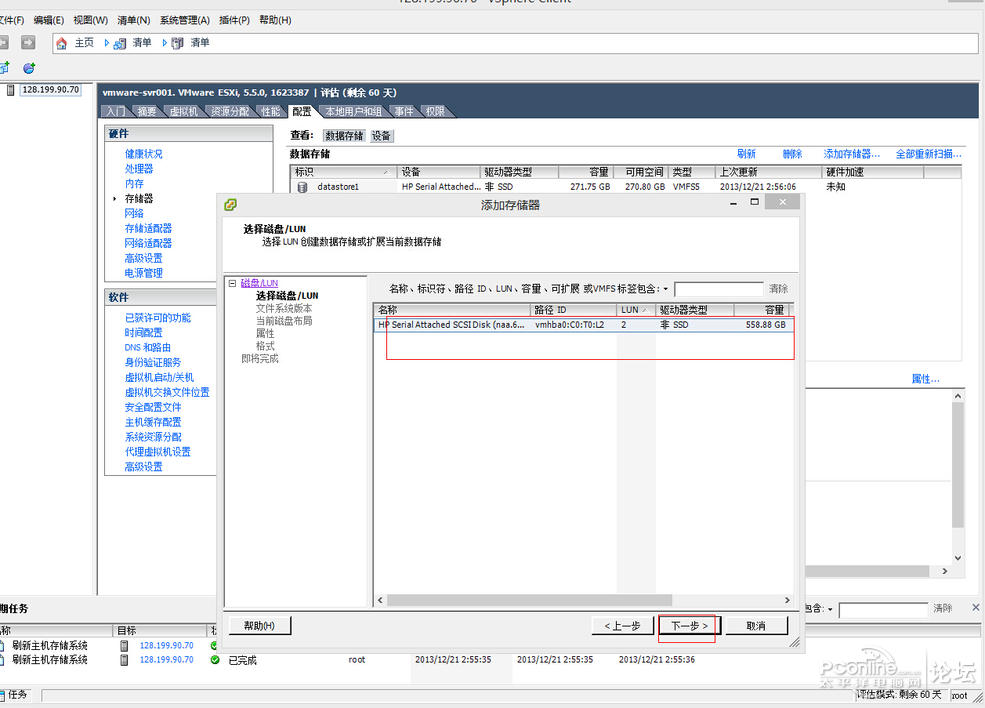
Task: Open the 插件(P) menu
Action: [x=234, y=20]
